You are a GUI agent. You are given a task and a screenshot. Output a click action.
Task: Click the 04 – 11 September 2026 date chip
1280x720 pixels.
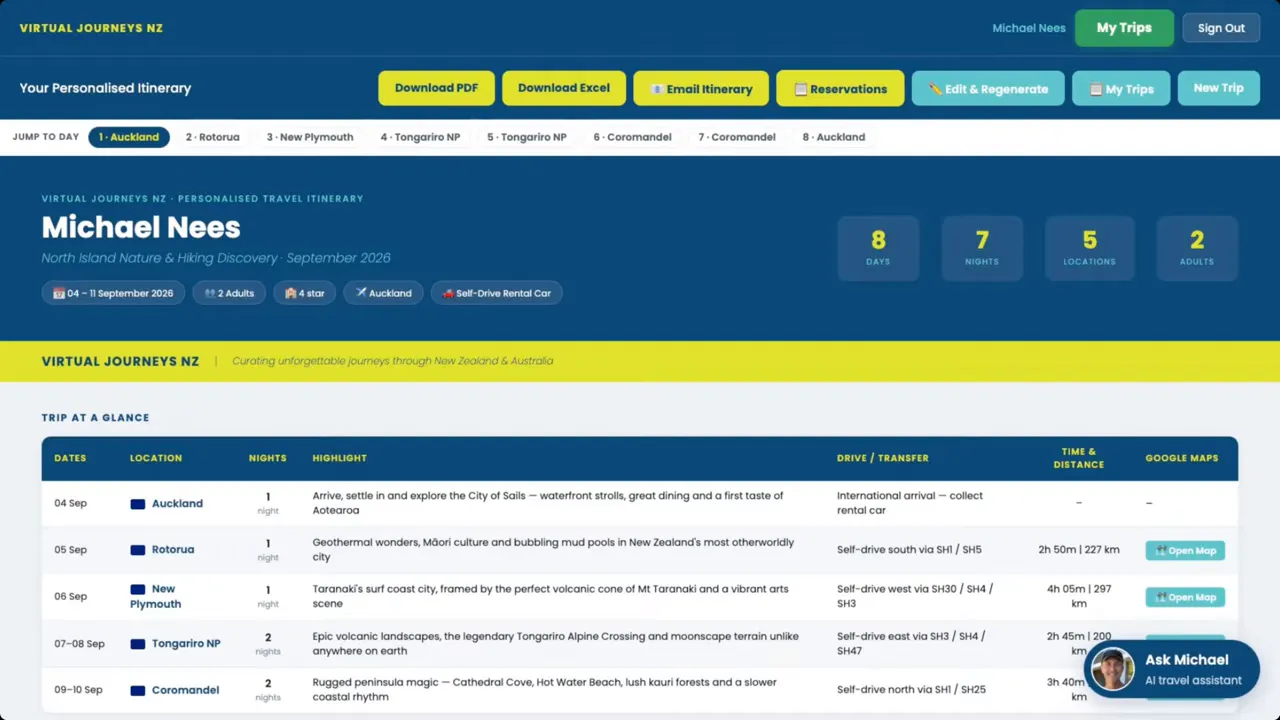(113, 293)
